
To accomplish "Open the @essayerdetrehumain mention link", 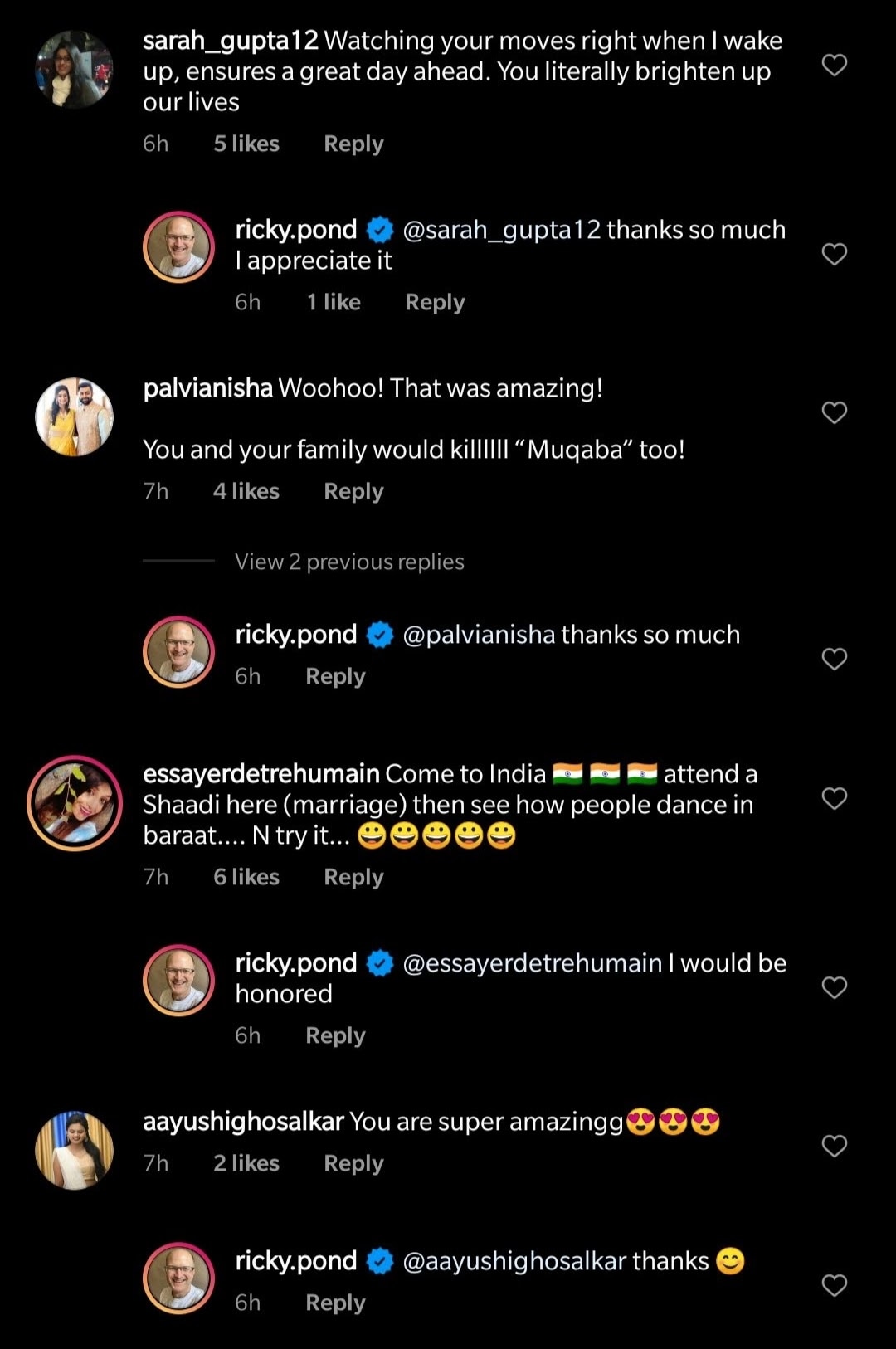I will click(x=532, y=963).
